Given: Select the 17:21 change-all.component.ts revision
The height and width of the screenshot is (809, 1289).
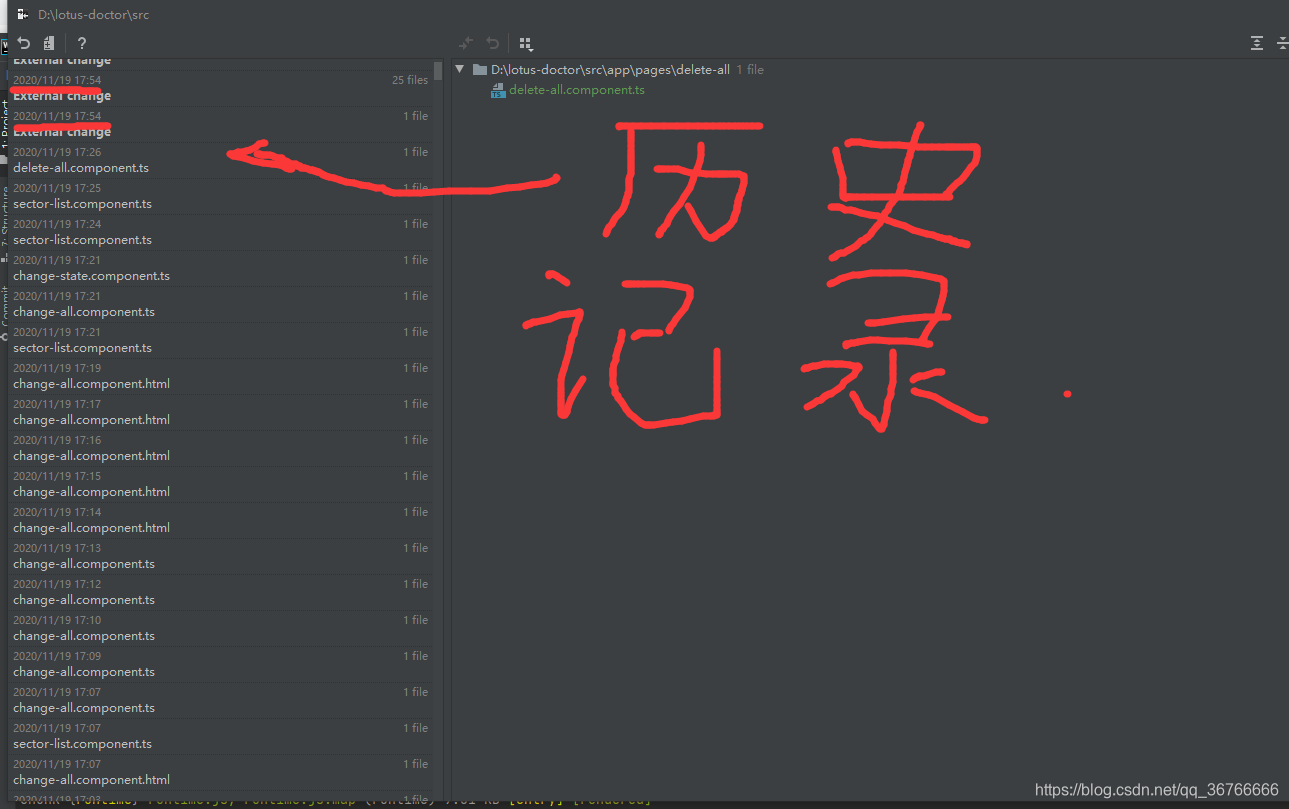Looking at the screenshot, I should tap(220, 304).
